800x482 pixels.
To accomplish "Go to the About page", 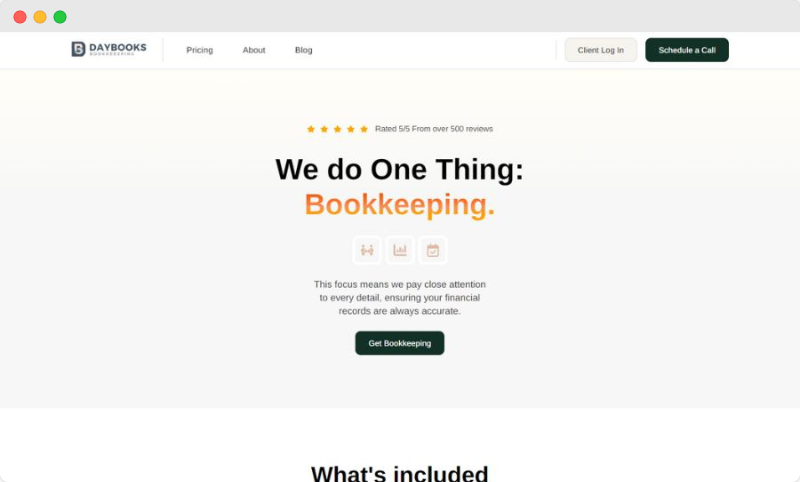I will [254, 50].
